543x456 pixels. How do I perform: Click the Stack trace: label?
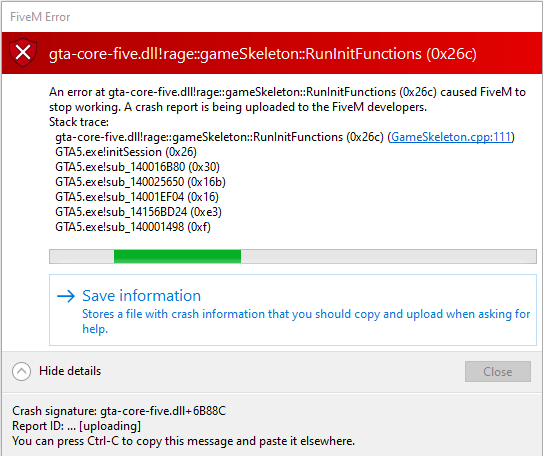[x=79, y=122]
